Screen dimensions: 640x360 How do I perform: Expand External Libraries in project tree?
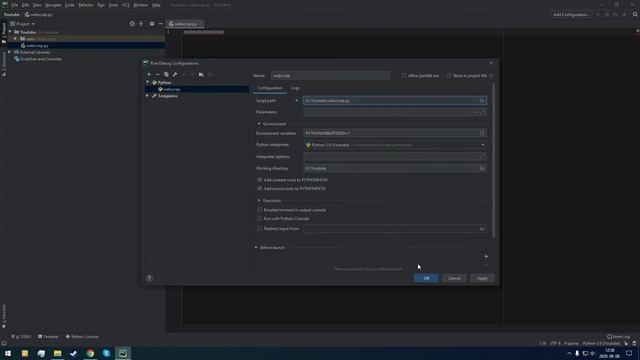[10, 52]
